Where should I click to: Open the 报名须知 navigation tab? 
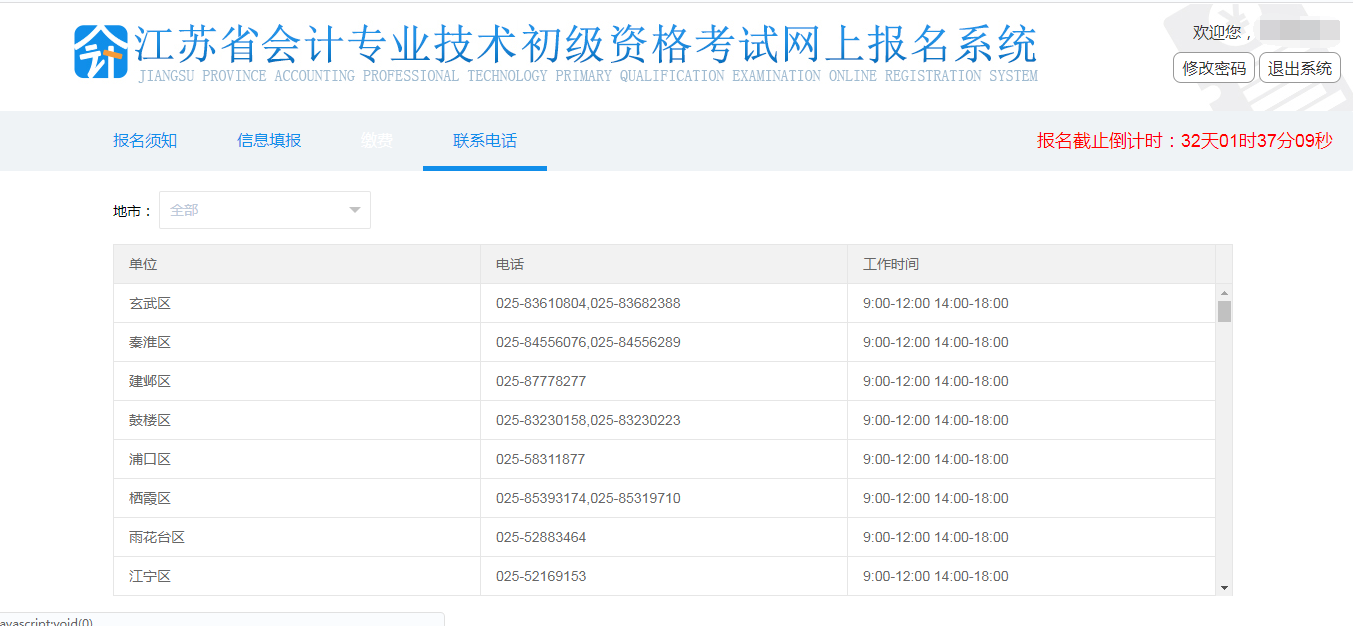pos(145,141)
